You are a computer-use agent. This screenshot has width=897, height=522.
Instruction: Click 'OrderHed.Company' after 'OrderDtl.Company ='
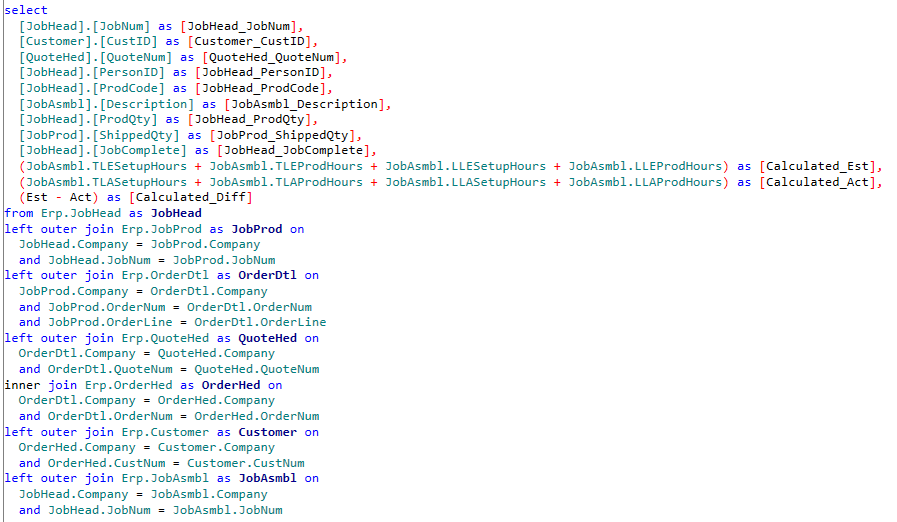click(216, 401)
